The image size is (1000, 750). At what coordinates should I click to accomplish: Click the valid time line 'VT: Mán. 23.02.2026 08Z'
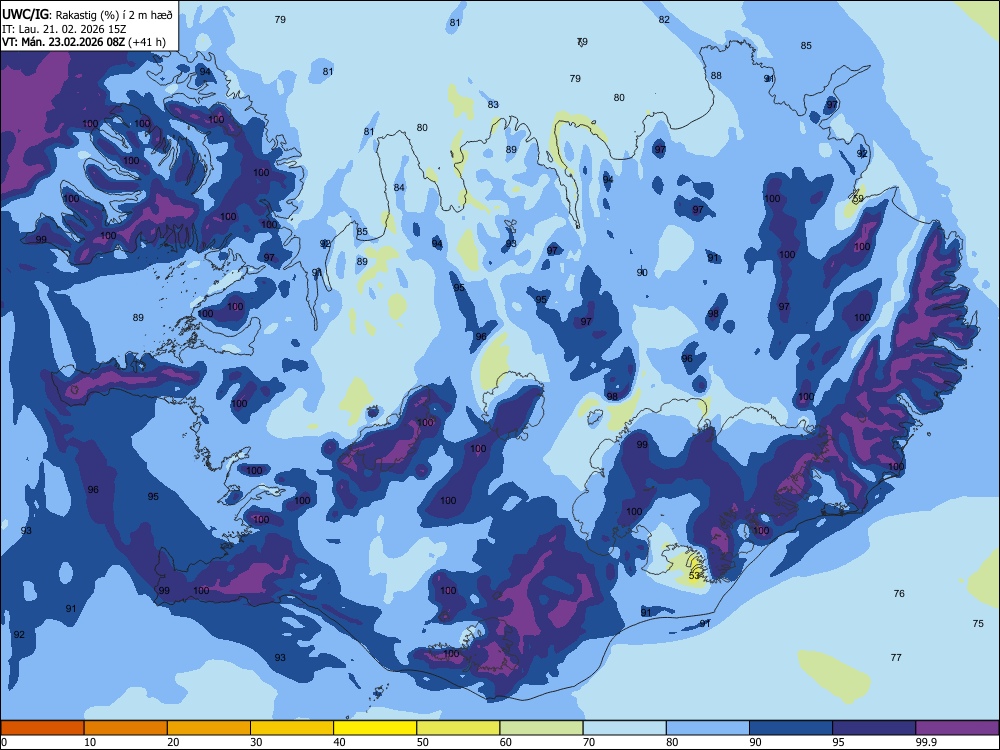tap(64, 42)
